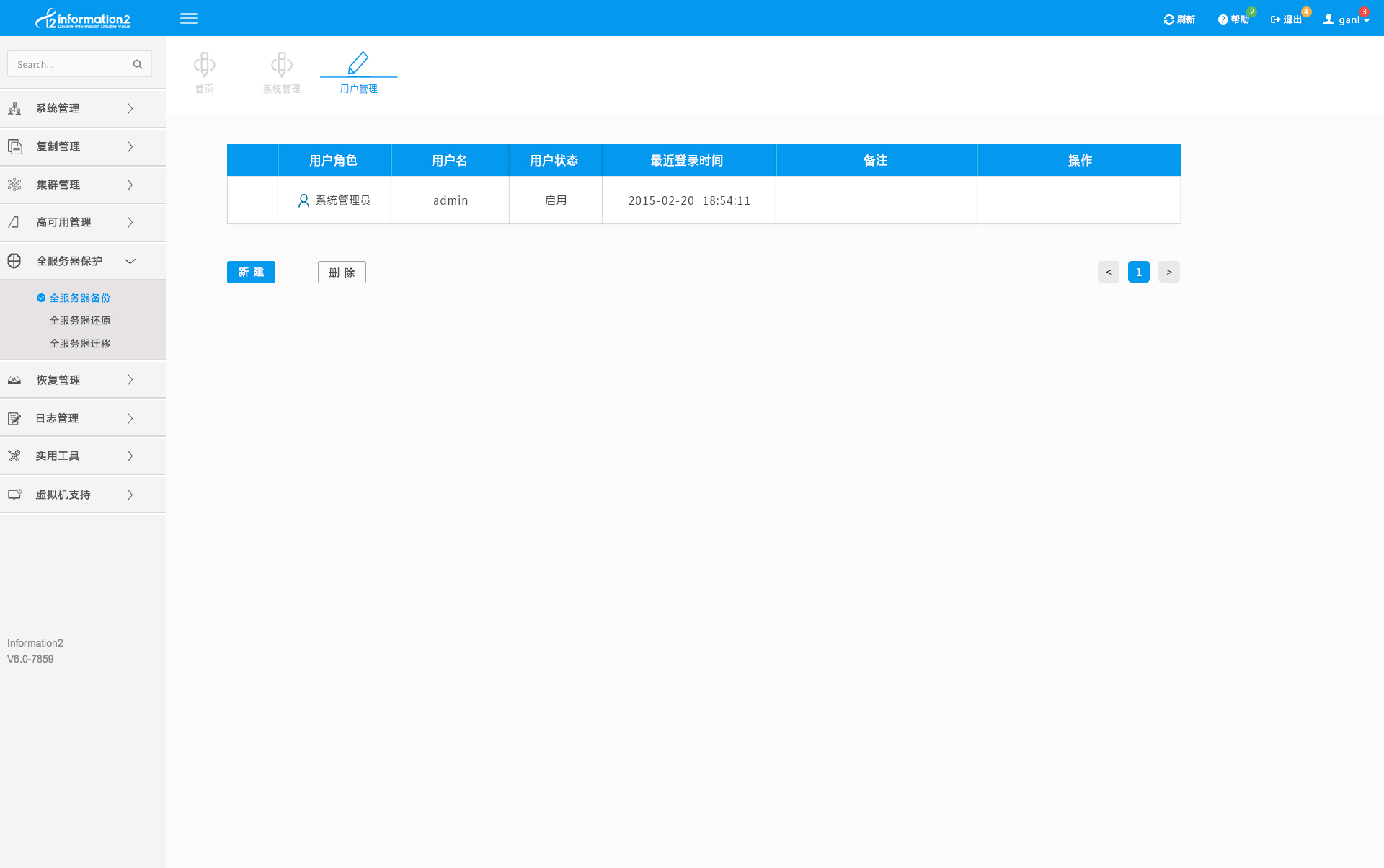Image resolution: width=1384 pixels, height=868 pixels.
Task: Click the refresh (刷新) icon
Action: 1168,19
